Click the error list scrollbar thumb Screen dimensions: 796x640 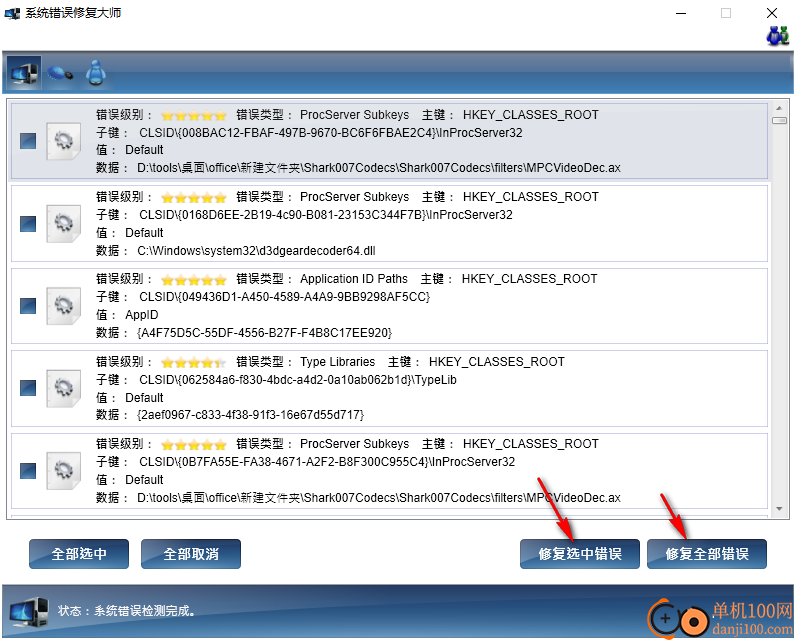(779, 120)
